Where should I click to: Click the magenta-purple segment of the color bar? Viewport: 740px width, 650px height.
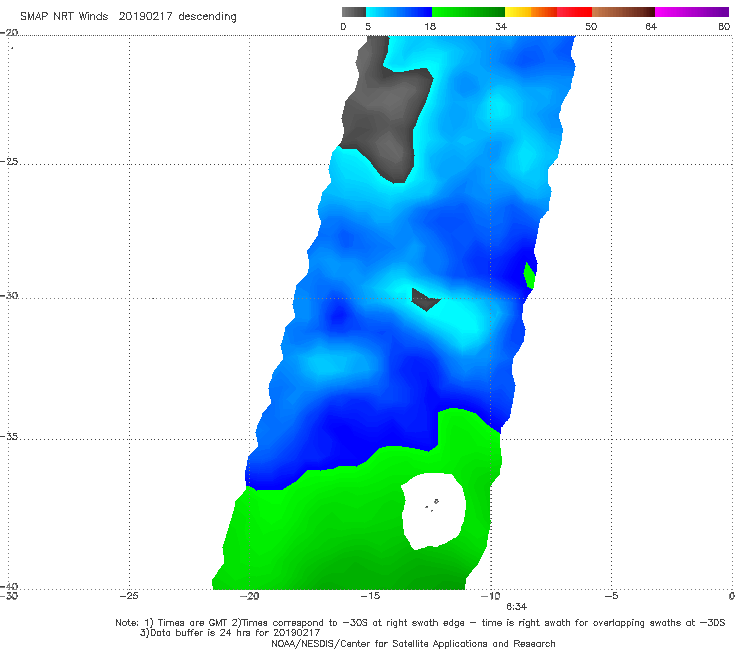coord(692,12)
